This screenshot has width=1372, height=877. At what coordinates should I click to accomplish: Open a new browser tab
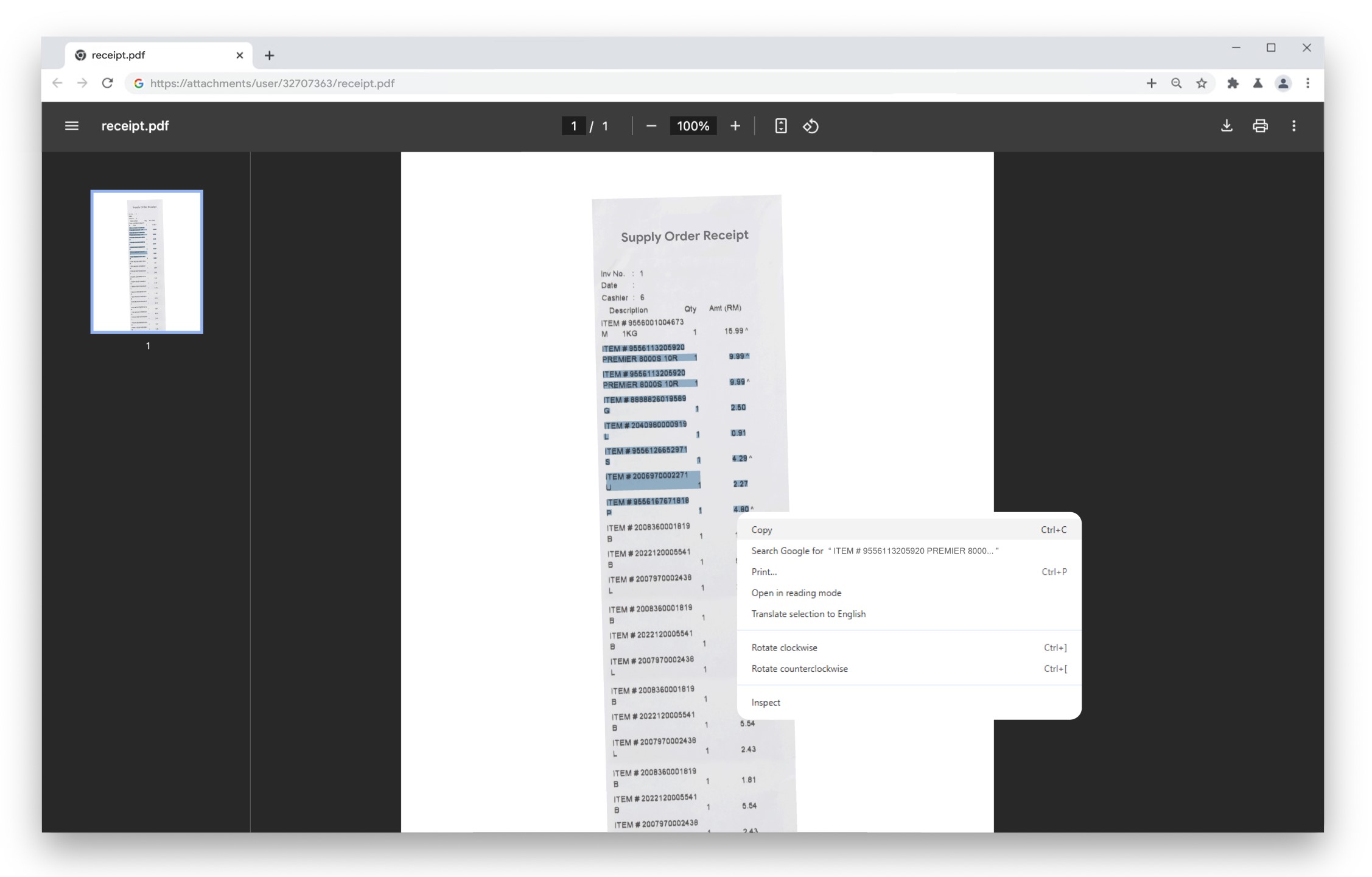(270, 55)
